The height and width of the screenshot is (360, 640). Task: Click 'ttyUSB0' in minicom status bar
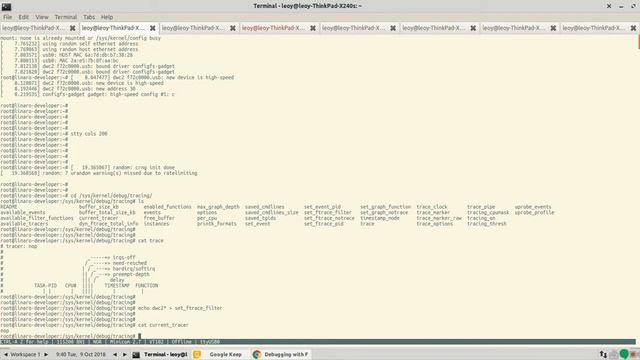pos(210,342)
